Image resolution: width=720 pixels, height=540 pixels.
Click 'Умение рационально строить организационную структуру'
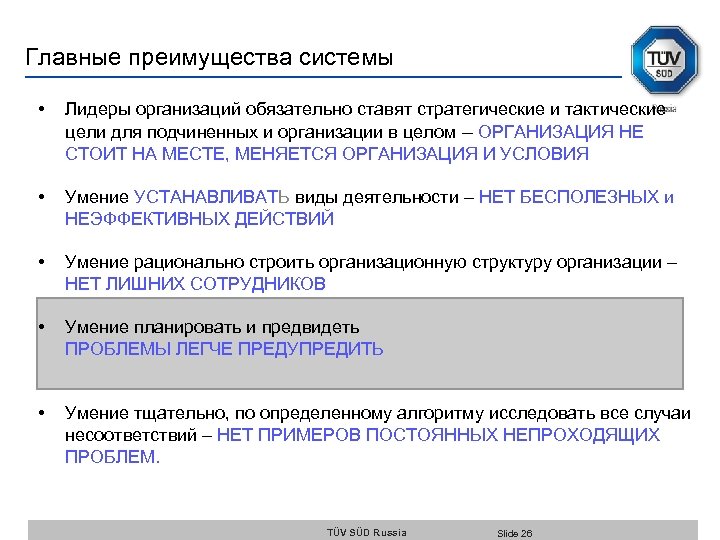pos(308,262)
